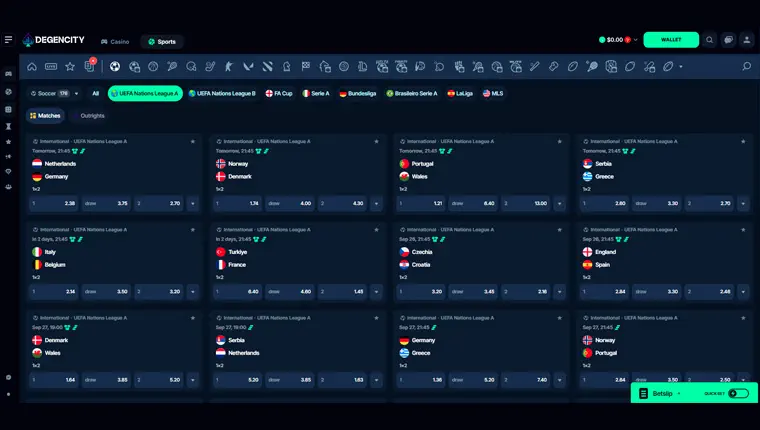Screen dimensions: 760x430
Task: Click the people icon in the left sidebar
Action: click(x=8, y=187)
